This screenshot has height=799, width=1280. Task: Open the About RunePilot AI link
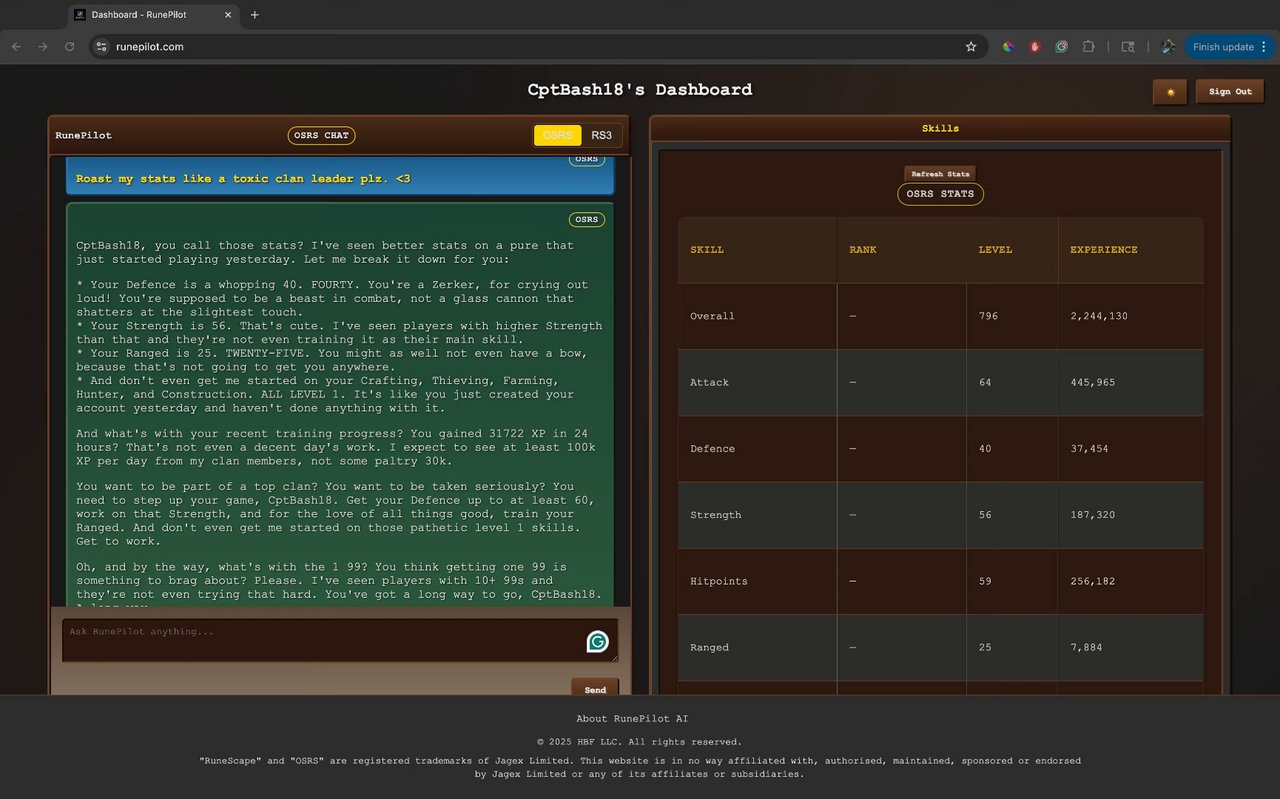[632, 719]
